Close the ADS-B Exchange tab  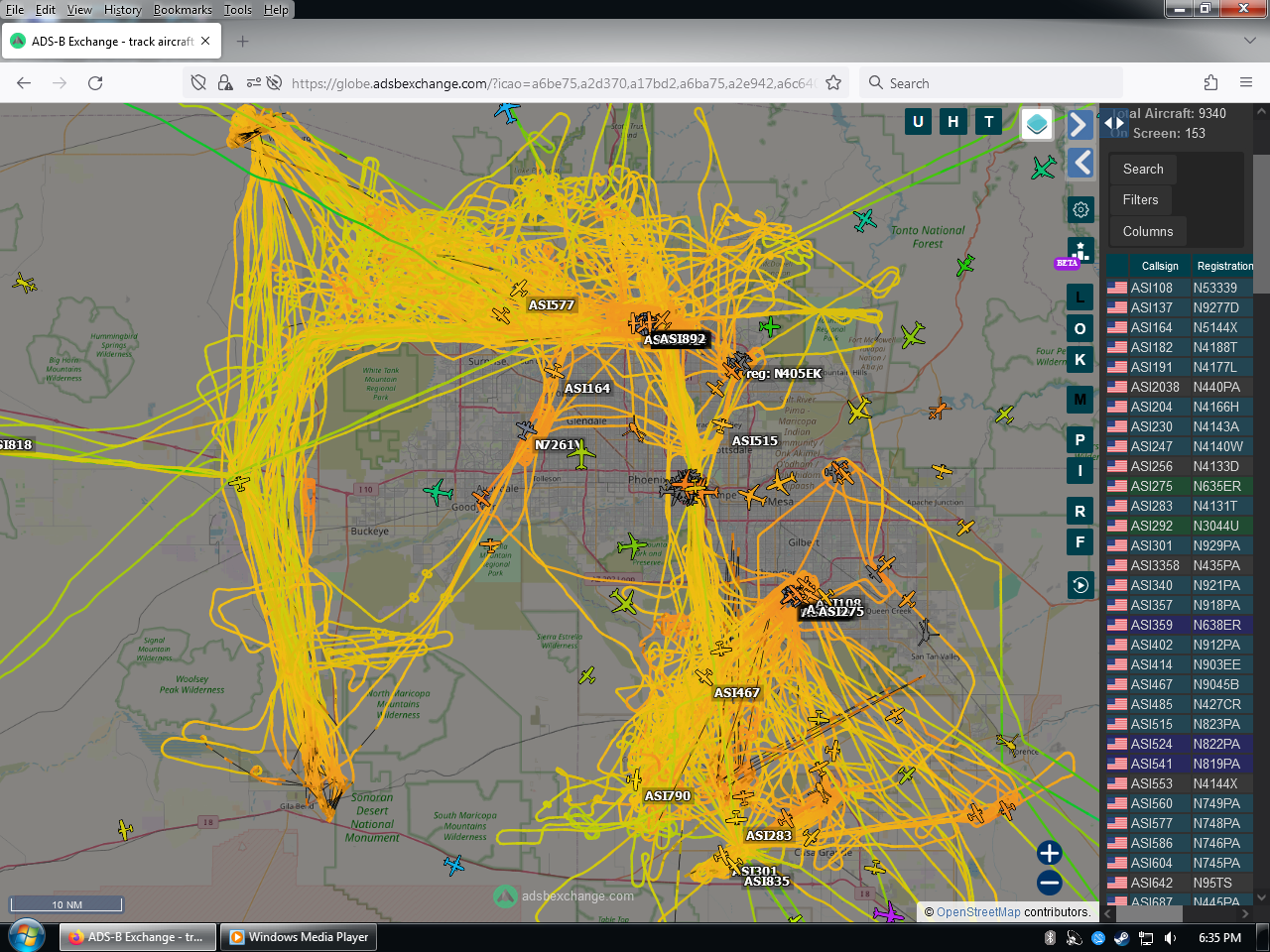point(205,42)
